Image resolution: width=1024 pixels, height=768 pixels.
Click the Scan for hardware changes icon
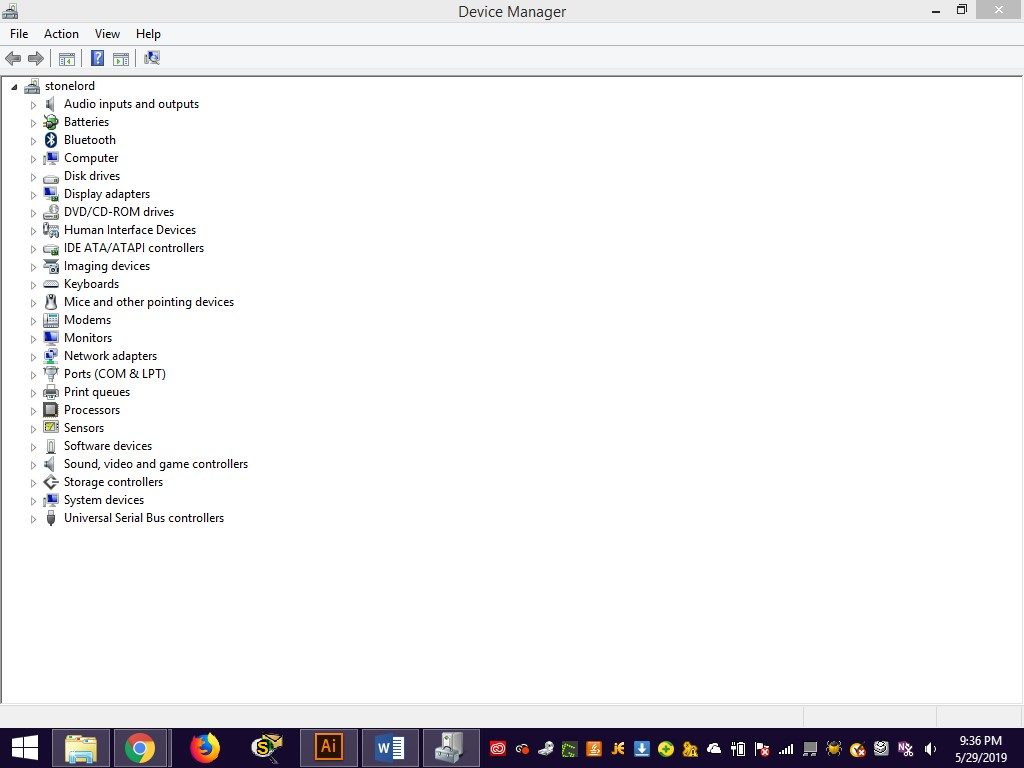click(x=152, y=59)
